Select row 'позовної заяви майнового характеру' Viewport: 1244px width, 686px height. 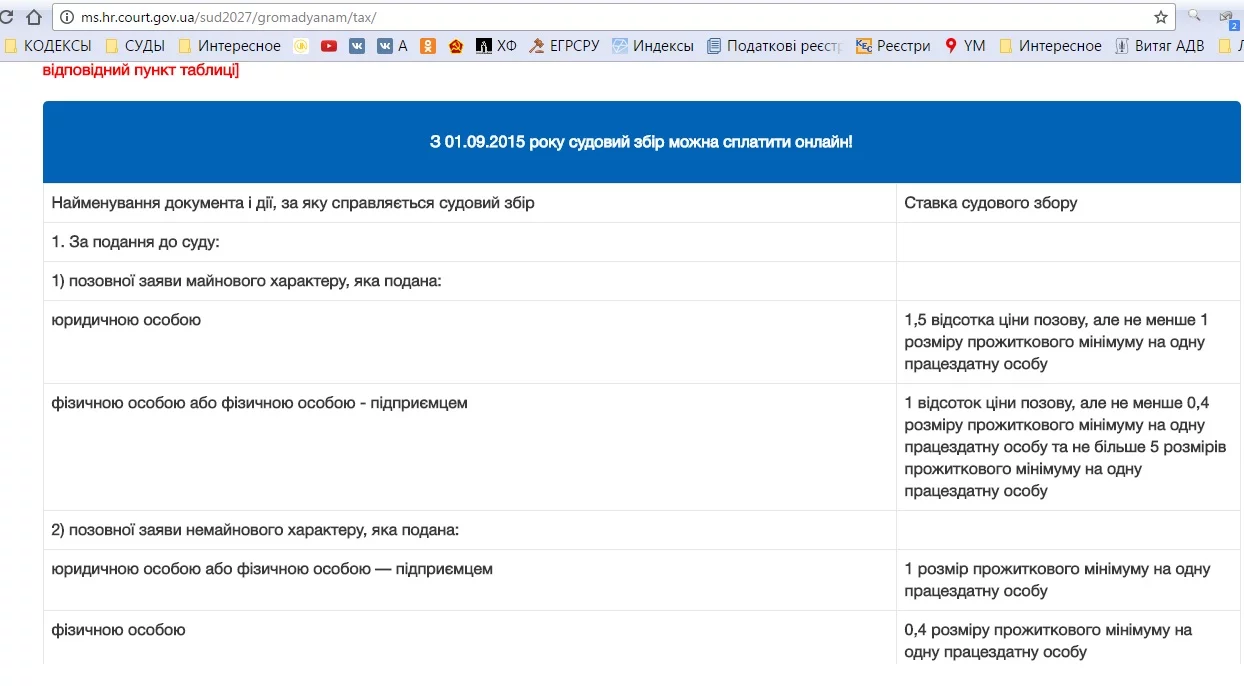pyautogui.click(x=641, y=281)
